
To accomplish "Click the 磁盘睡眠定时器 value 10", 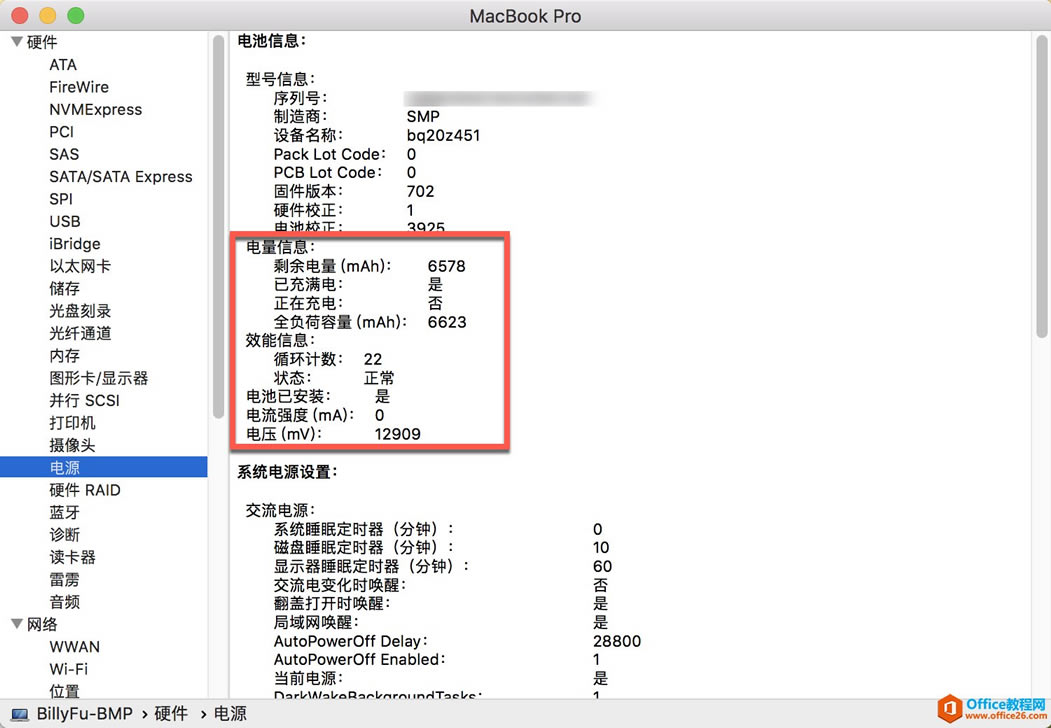I will tap(601, 548).
